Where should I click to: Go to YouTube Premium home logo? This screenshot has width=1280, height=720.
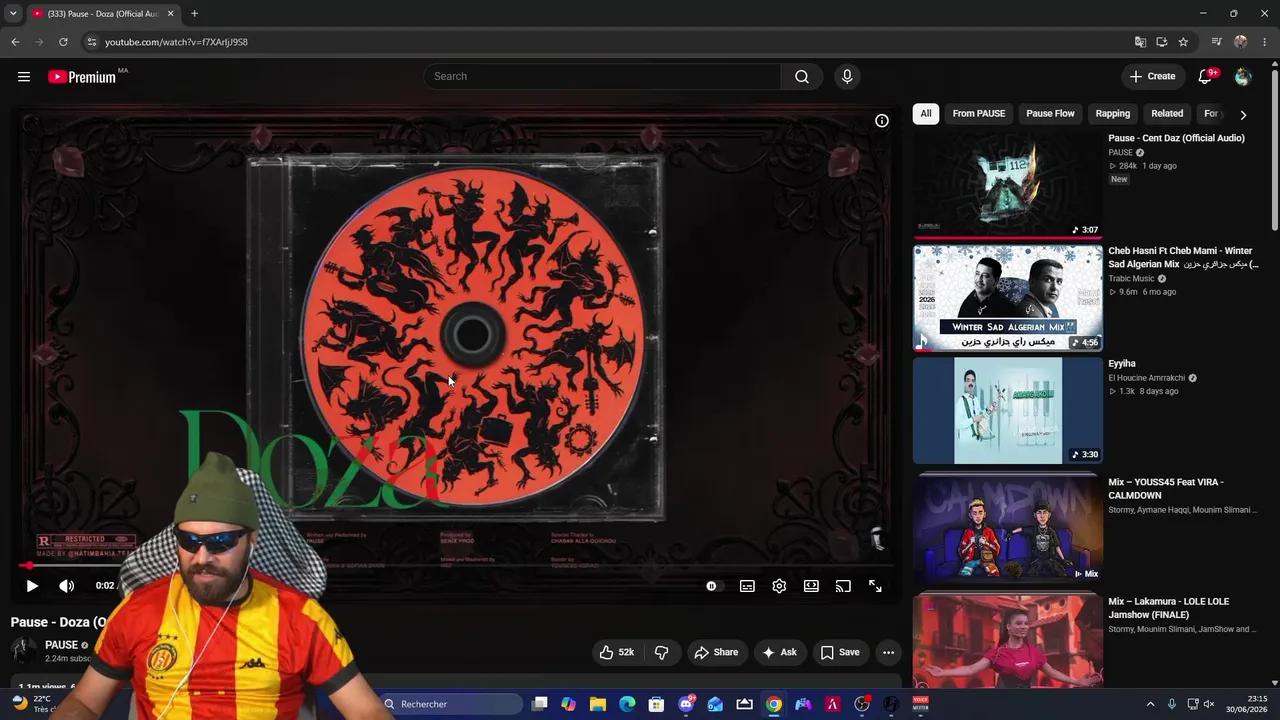click(82, 77)
